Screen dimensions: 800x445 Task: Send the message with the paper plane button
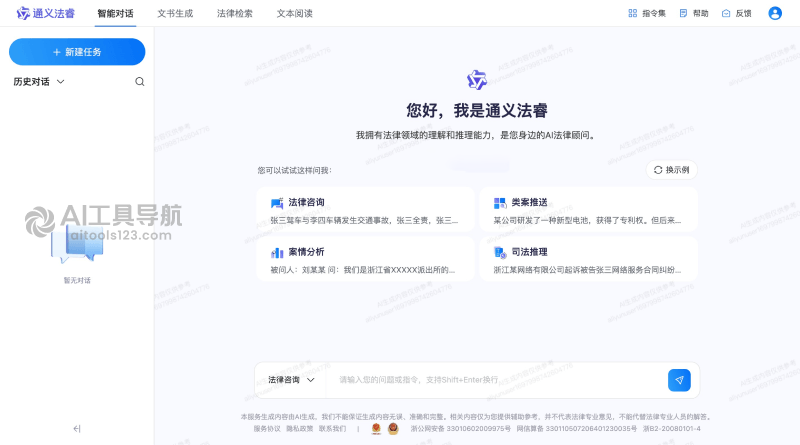point(679,380)
